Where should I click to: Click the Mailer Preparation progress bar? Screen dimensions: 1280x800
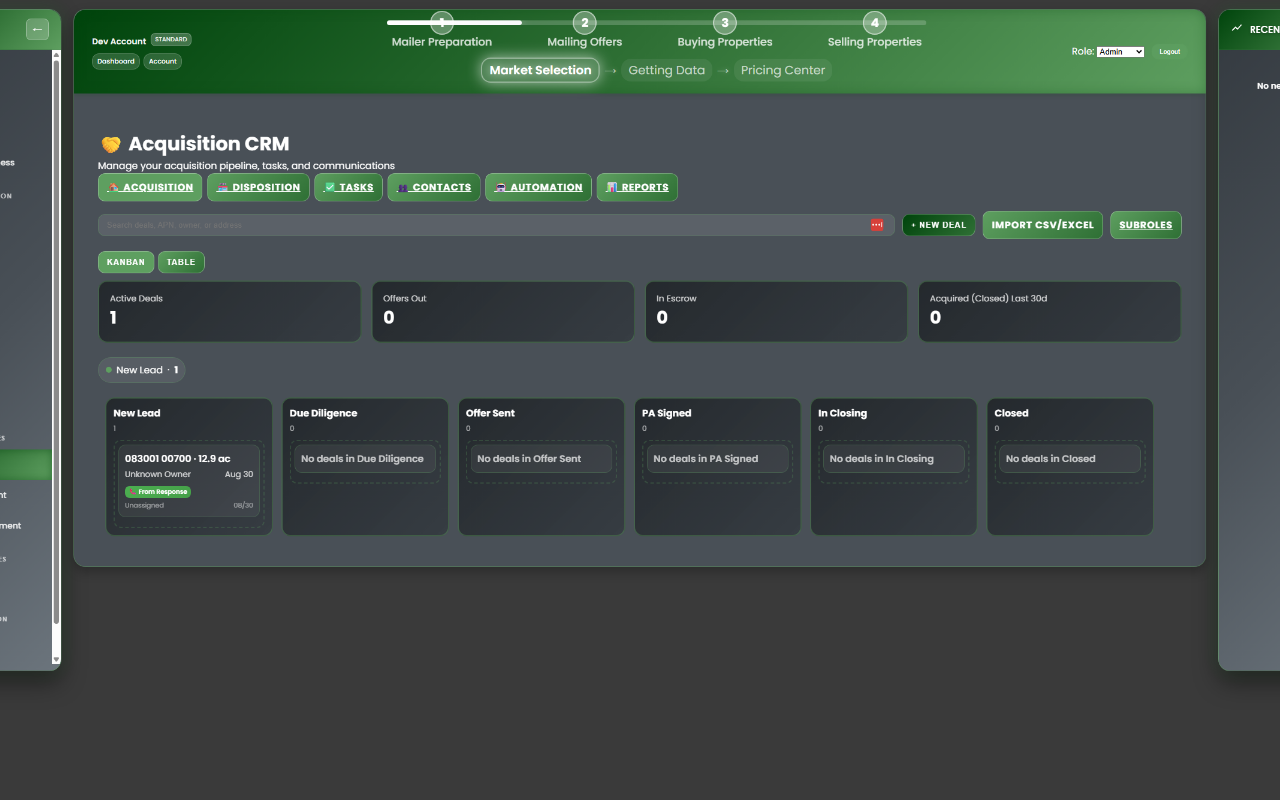pyautogui.click(x=442, y=22)
